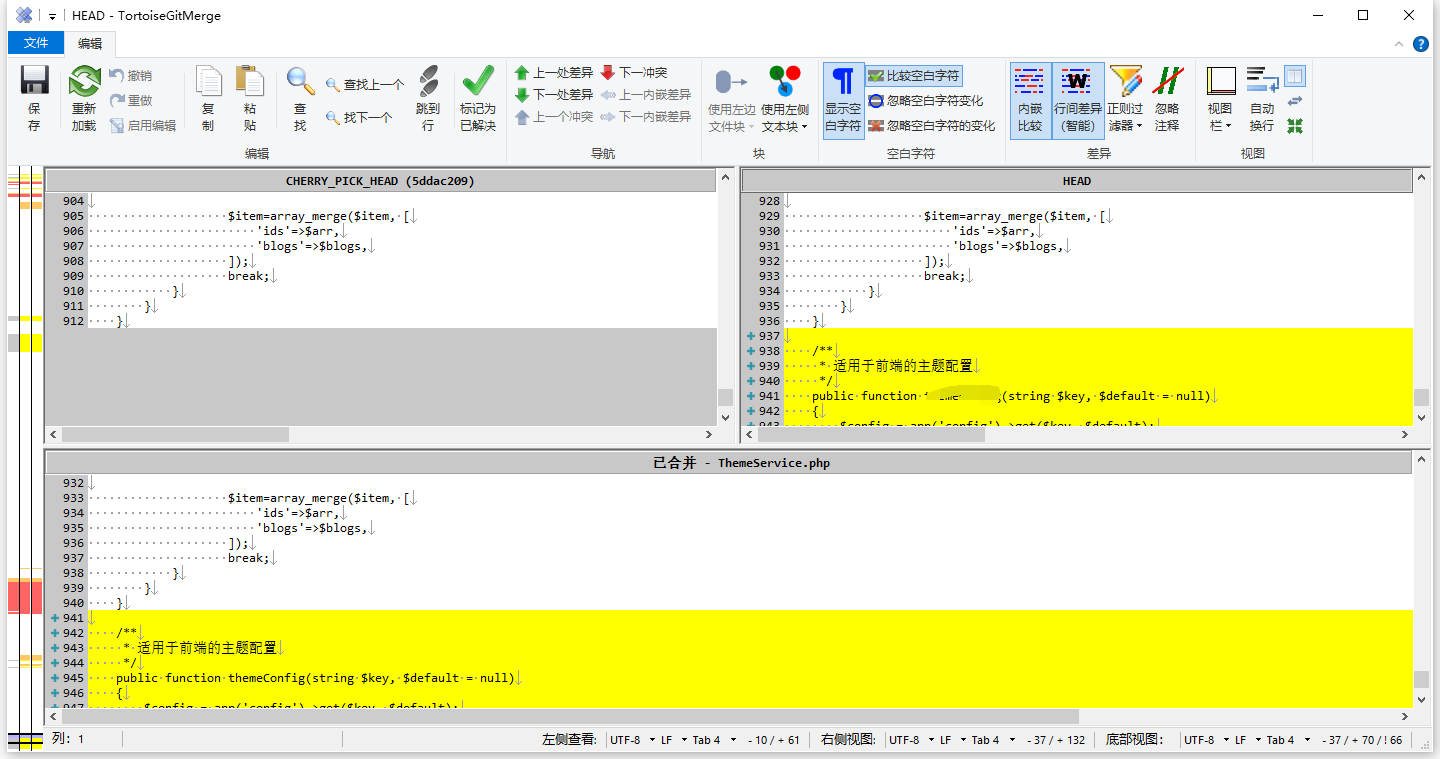Click the 重新加载 (Reload) icon
Image resolution: width=1440 pixels, height=759 pixels.
84,98
